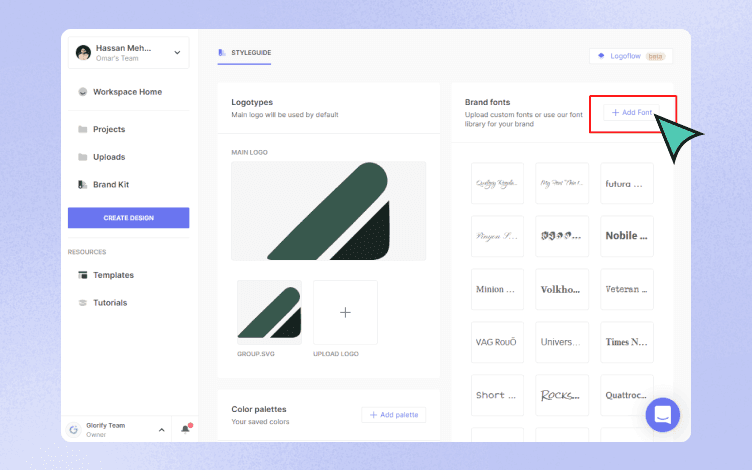
Task: Click the Glorify Team logo icon
Action: coord(73,430)
